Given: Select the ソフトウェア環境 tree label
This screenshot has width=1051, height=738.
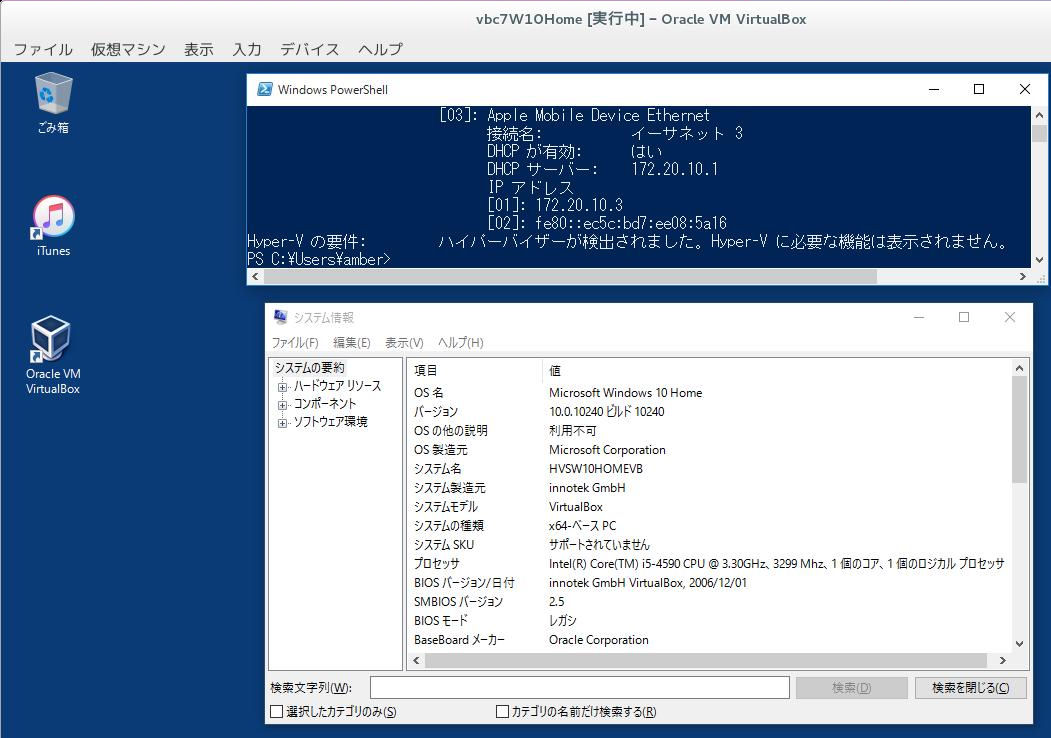Looking at the screenshot, I should pyautogui.click(x=330, y=422).
